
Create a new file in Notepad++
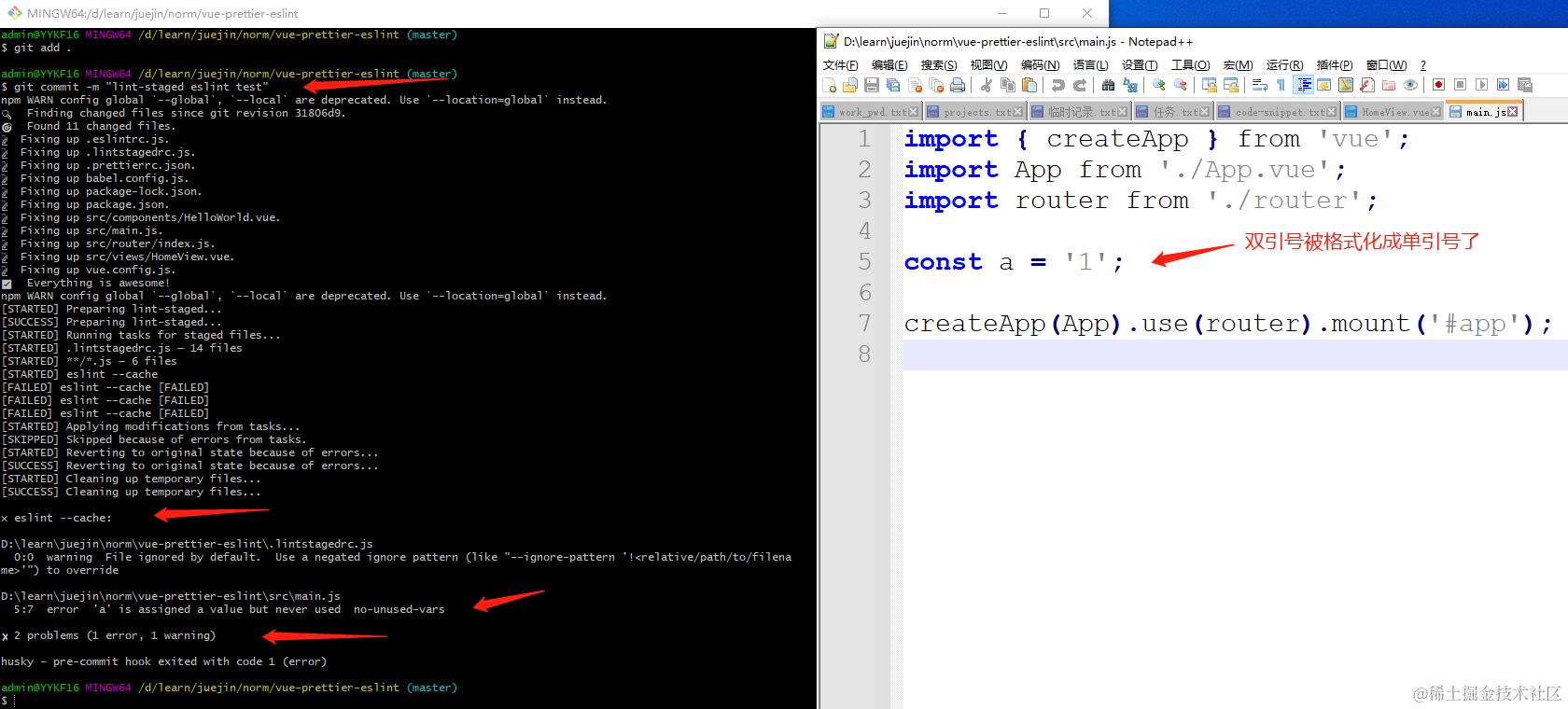(x=830, y=85)
